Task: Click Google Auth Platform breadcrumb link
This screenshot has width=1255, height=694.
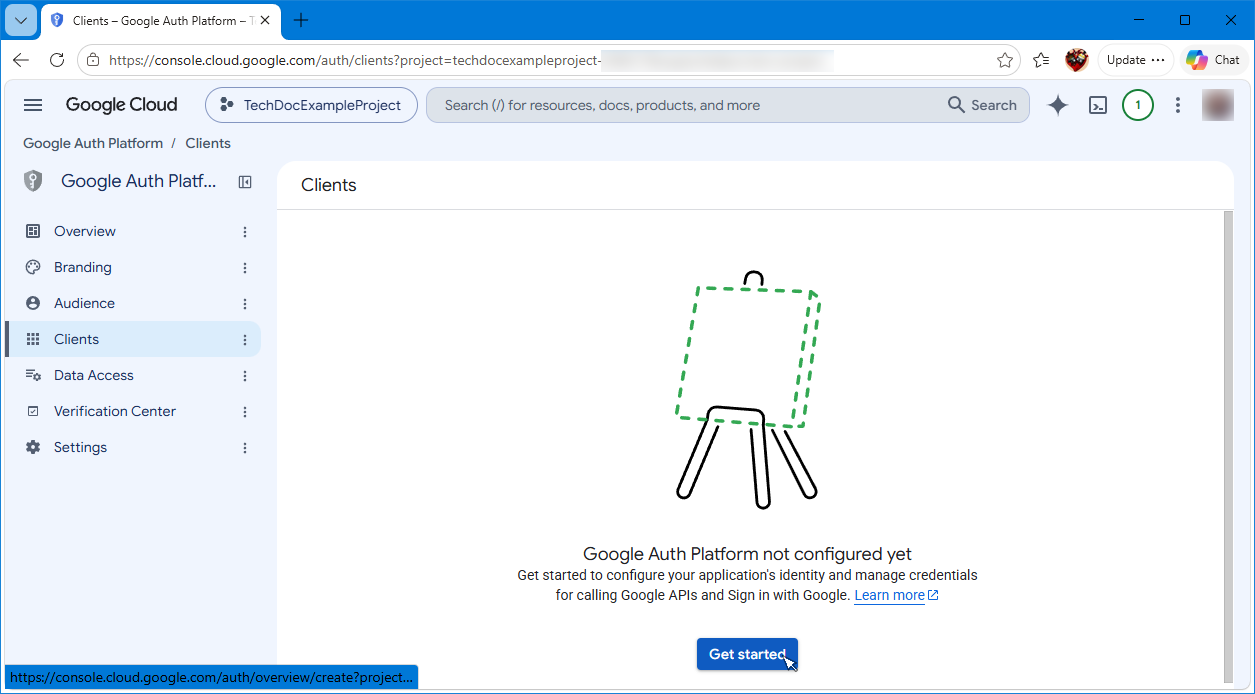Action: tap(93, 143)
